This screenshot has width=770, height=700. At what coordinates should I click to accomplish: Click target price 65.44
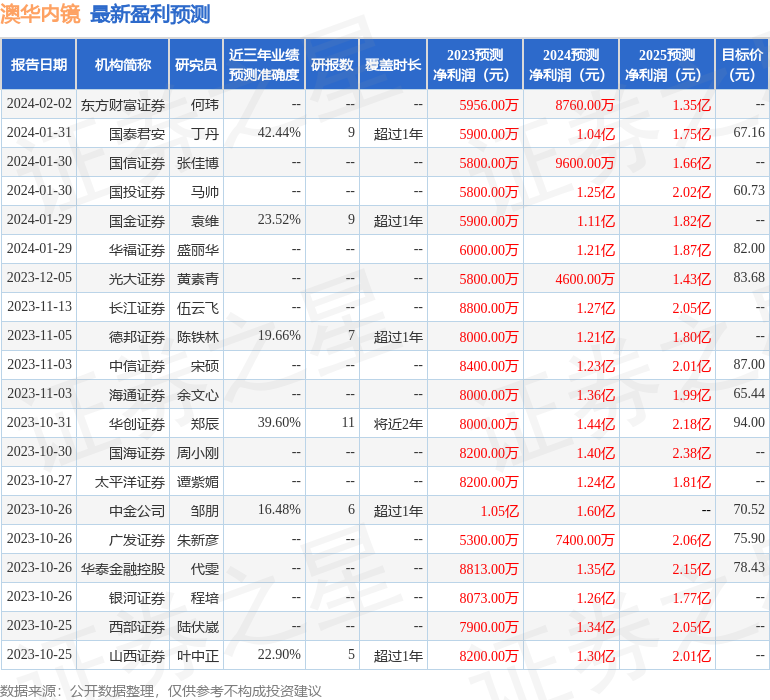749,393
